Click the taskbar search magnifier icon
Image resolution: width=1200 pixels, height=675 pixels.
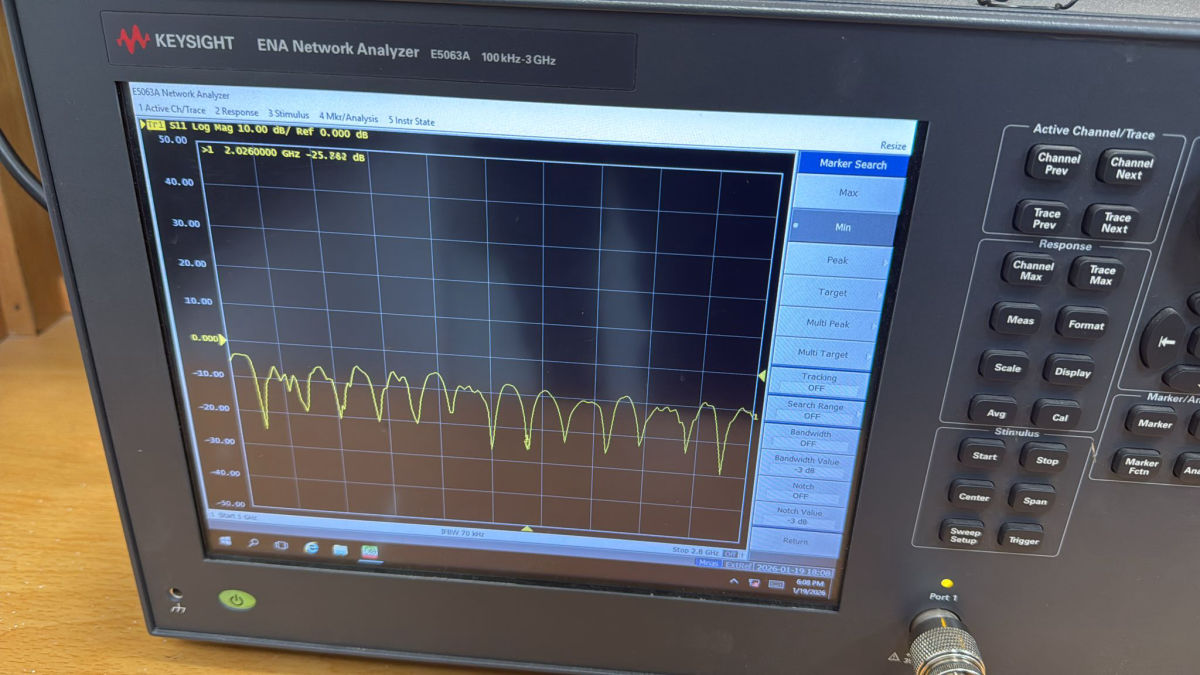[253, 543]
